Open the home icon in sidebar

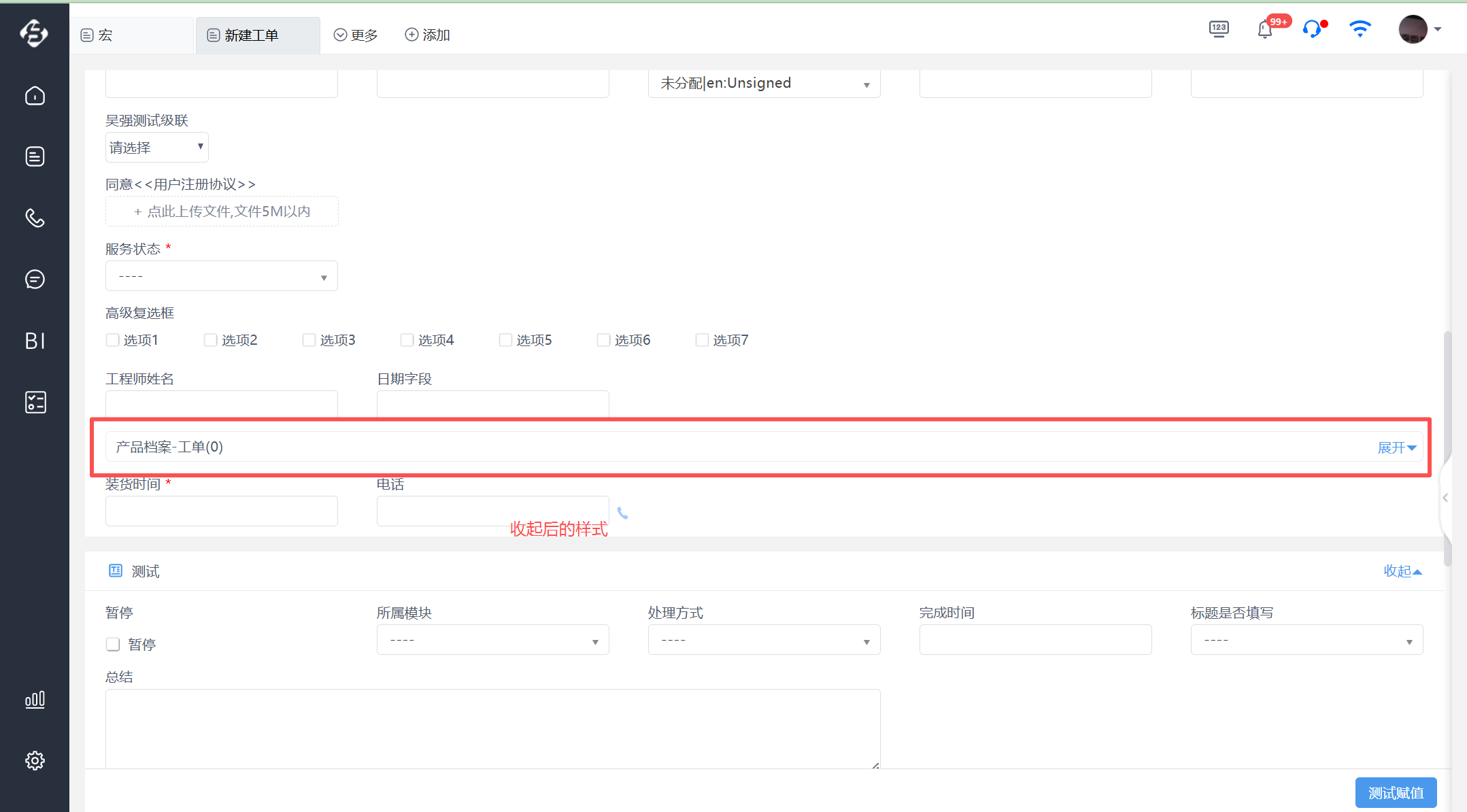click(x=35, y=96)
